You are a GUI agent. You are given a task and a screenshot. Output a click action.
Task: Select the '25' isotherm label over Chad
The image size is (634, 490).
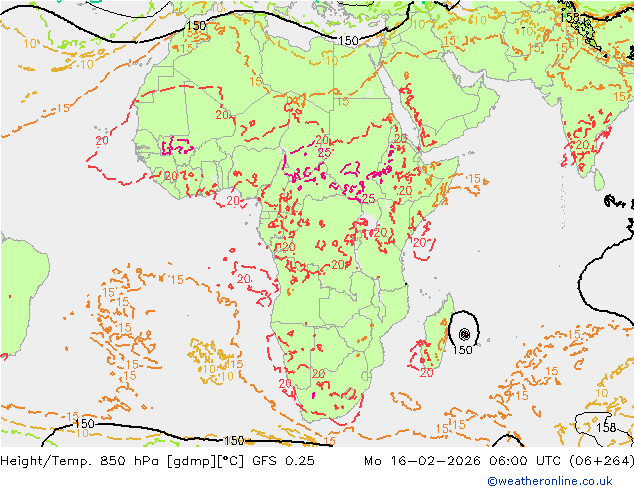pos(324,153)
